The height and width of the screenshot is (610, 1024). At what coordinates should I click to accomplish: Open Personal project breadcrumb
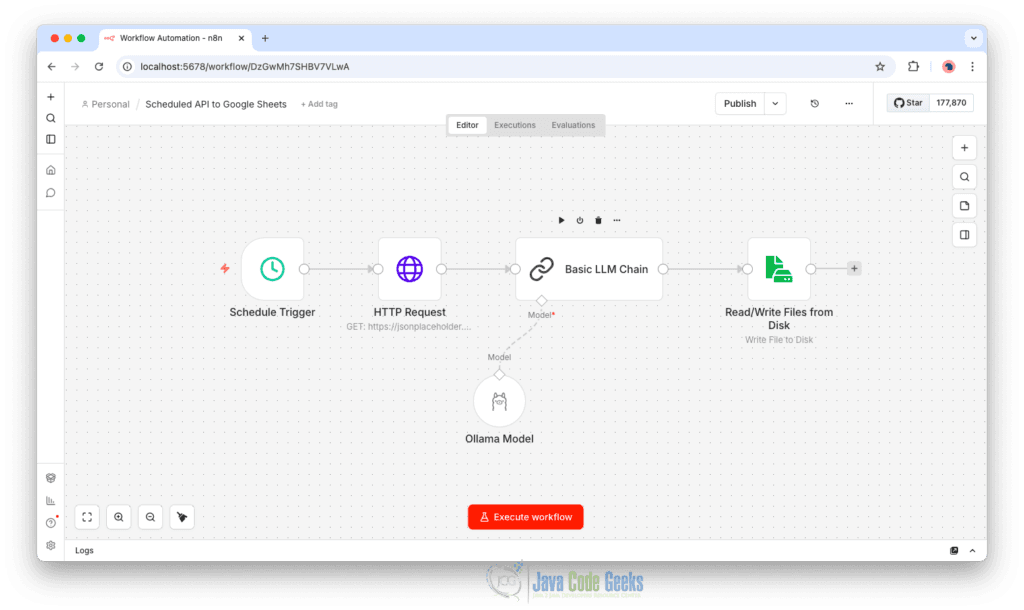coord(105,104)
